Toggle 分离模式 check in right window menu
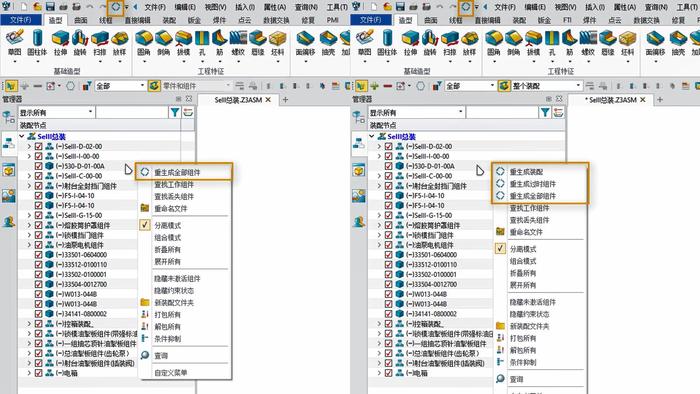Image resolution: width=700 pixels, height=394 pixels. [500, 249]
